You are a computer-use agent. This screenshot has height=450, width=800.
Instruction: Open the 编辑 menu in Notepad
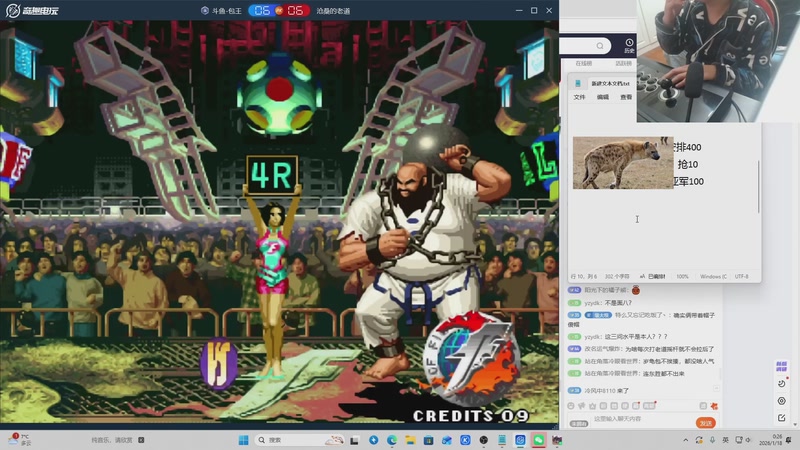pos(603,97)
